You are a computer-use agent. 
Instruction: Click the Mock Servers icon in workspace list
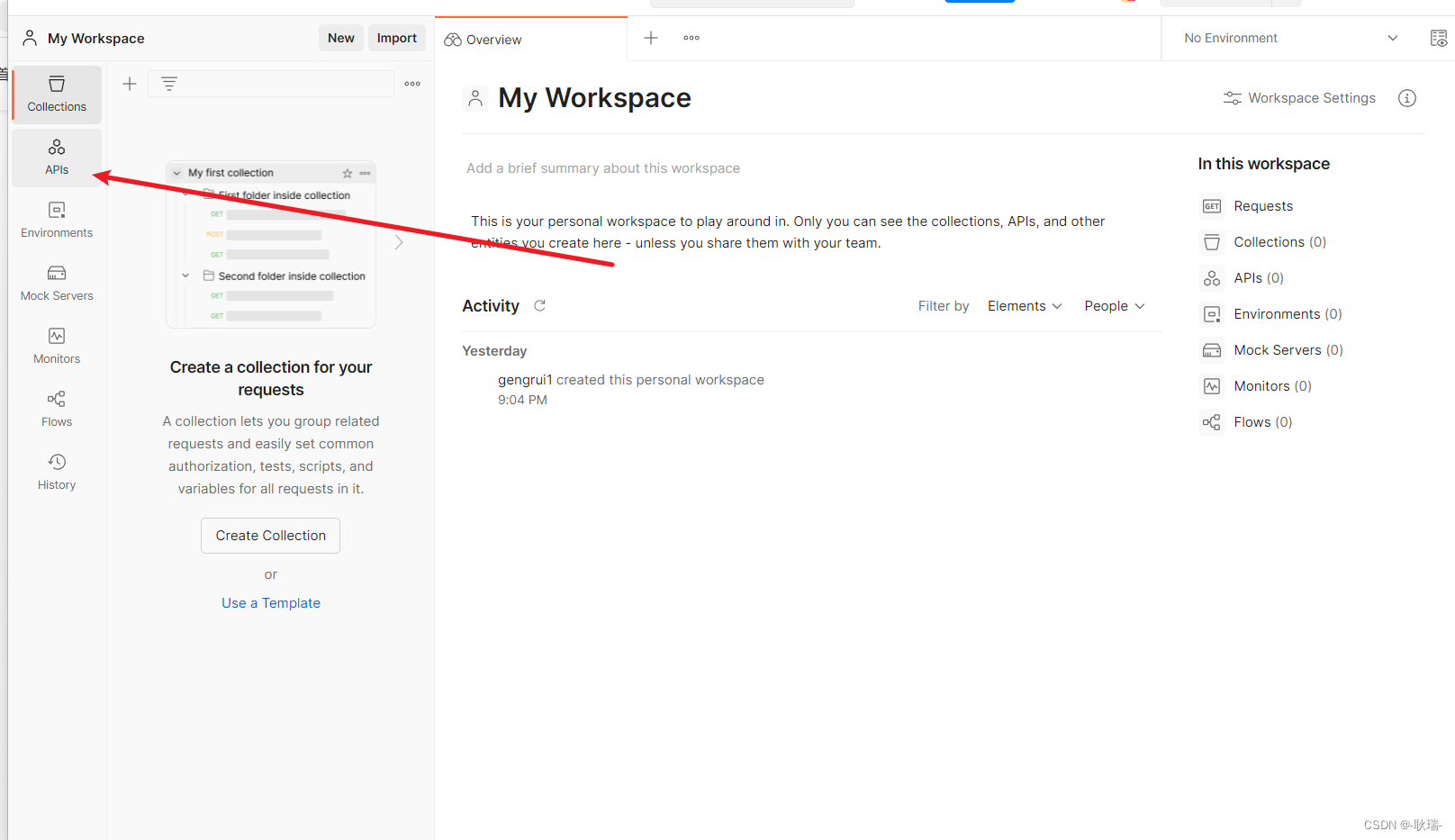click(x=1212, y=350)
